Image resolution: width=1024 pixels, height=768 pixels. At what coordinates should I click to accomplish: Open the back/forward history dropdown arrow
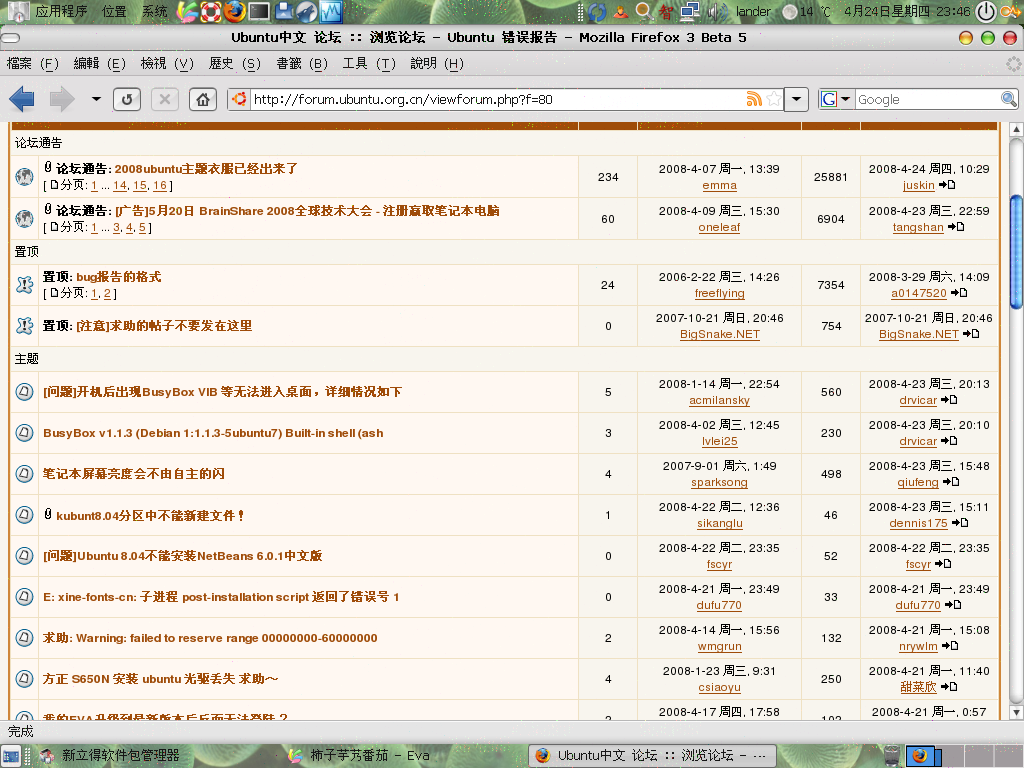tap(97, 99)
